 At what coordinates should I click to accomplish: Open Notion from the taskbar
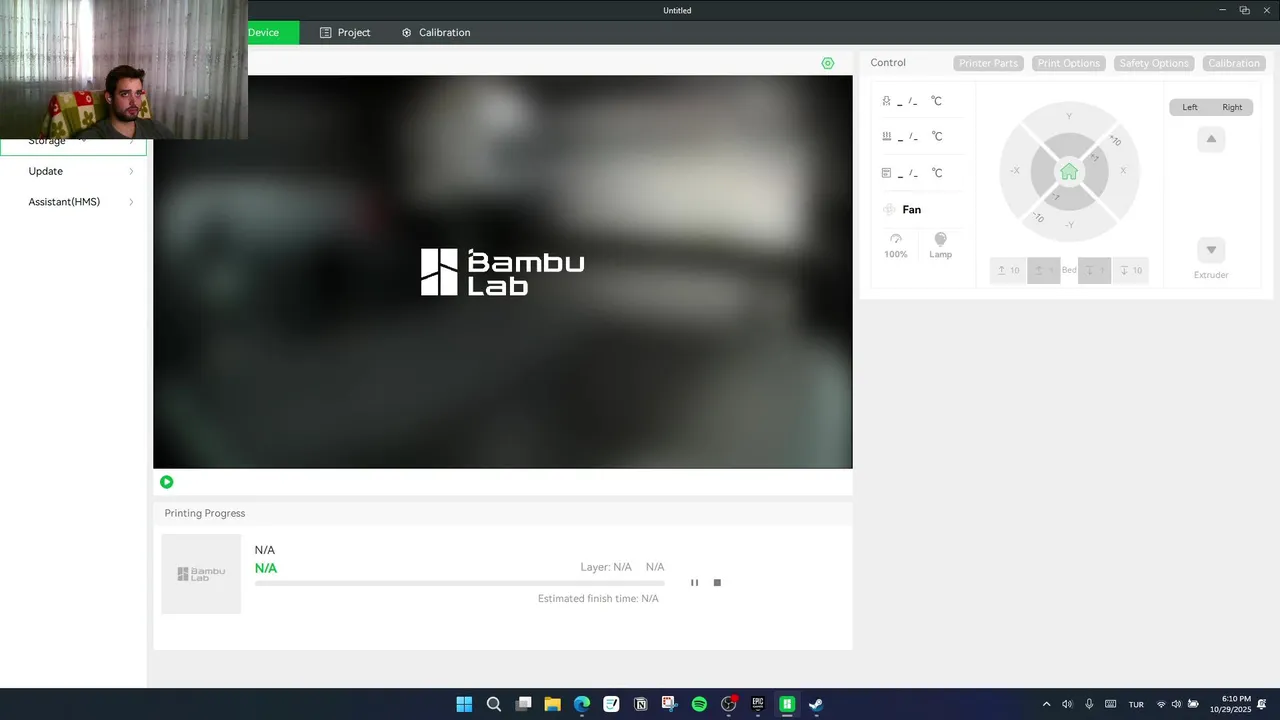tap(640, 704)
